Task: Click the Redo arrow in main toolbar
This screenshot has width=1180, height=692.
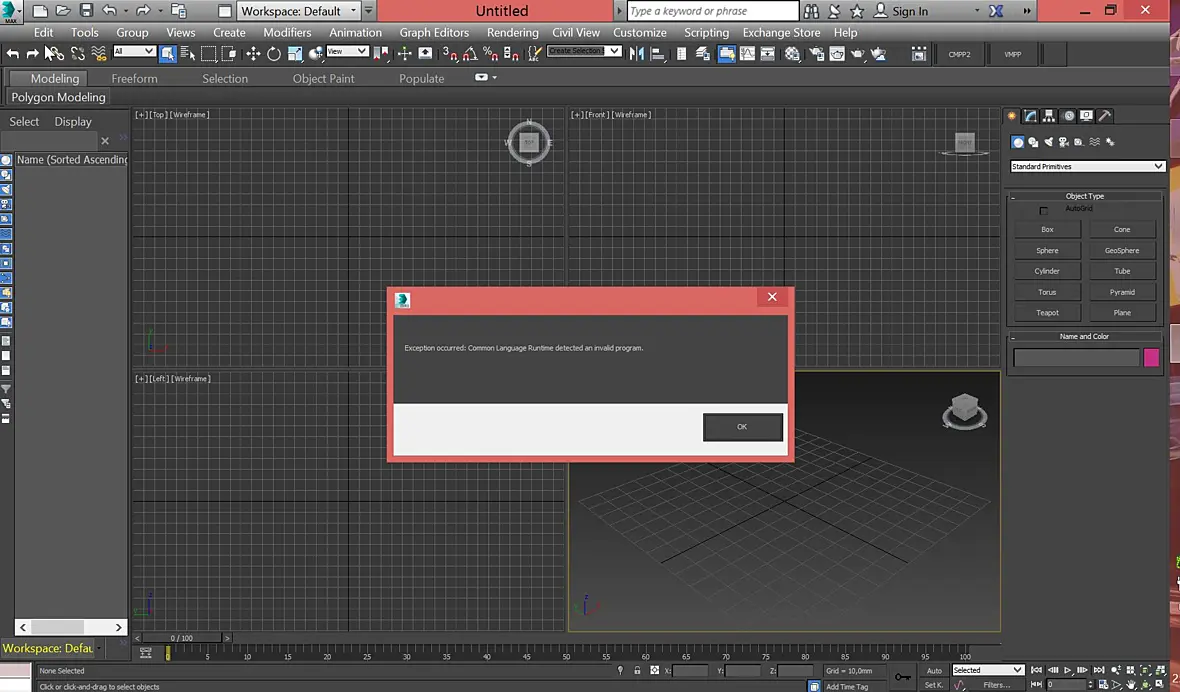Action: (32, 53)
